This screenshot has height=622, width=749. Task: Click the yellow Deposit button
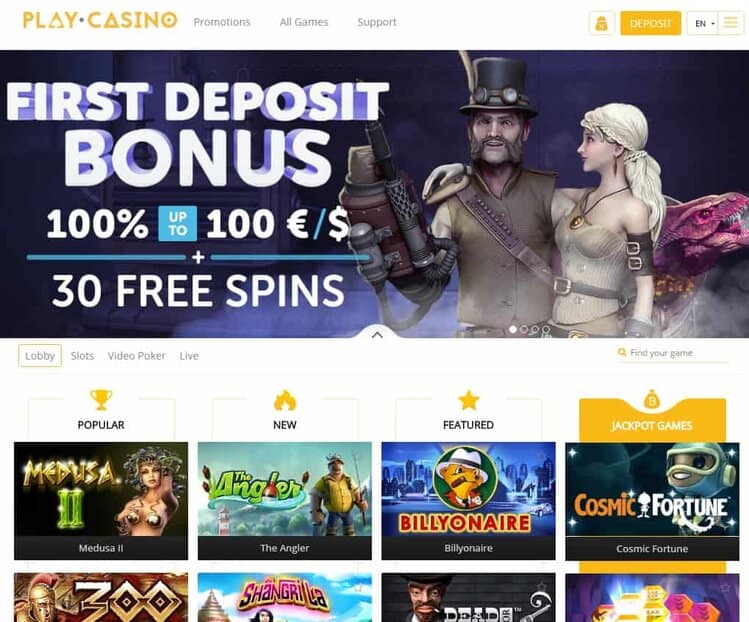click(x=651, y=23)
